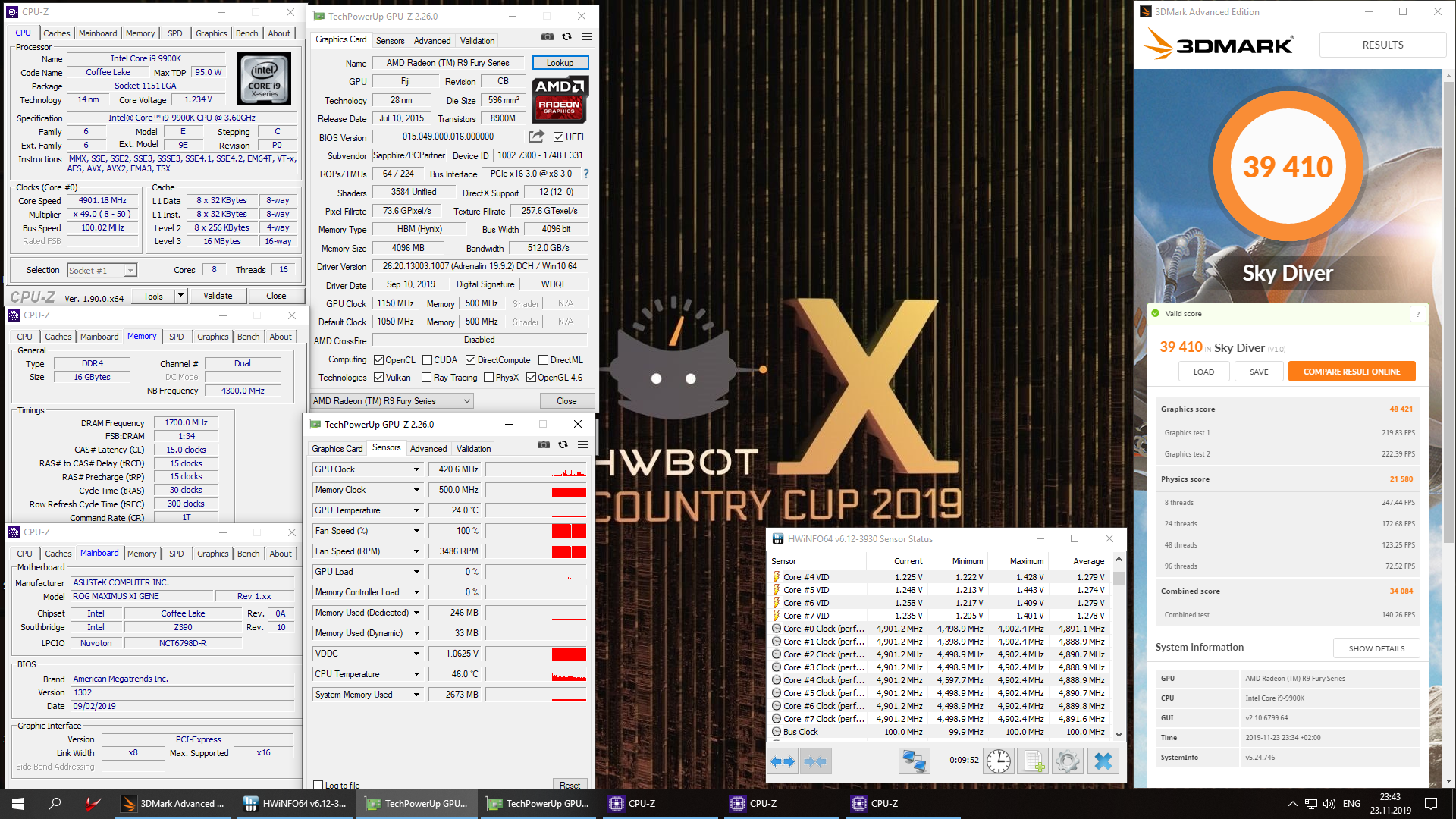Image resolution: width=1456 pixels, height=819 pixels.
Task: Open Windows Start menu
Action: pos(18,803)
